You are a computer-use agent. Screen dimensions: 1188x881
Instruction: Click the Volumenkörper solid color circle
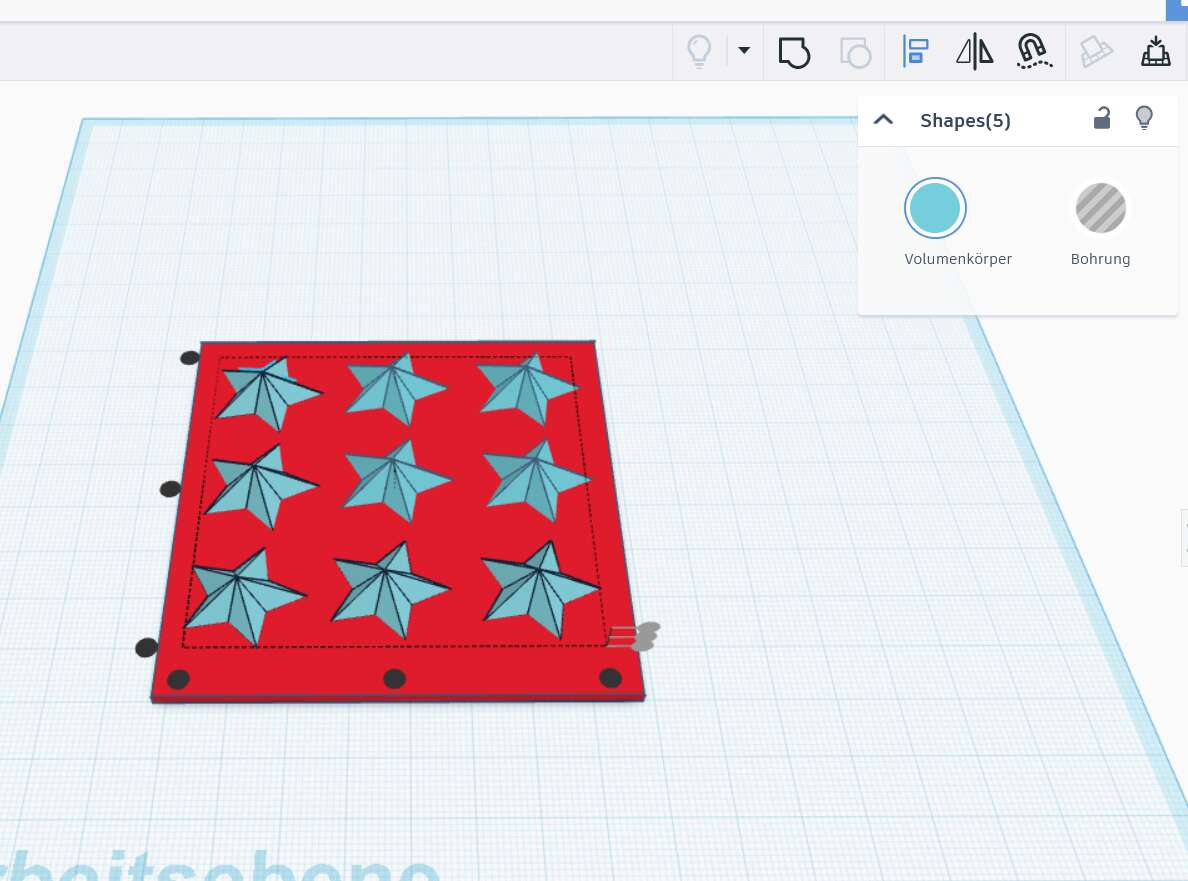(935, 208)
